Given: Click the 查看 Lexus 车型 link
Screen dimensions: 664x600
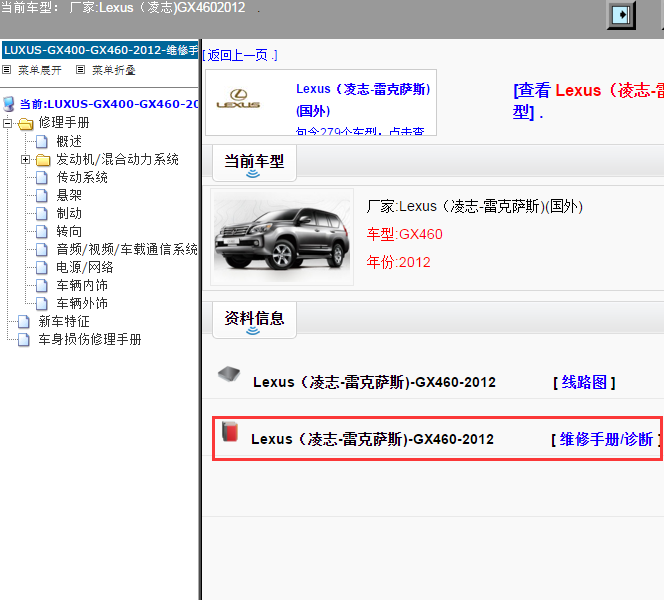Looking at the screenshot, I should (588, 102).
